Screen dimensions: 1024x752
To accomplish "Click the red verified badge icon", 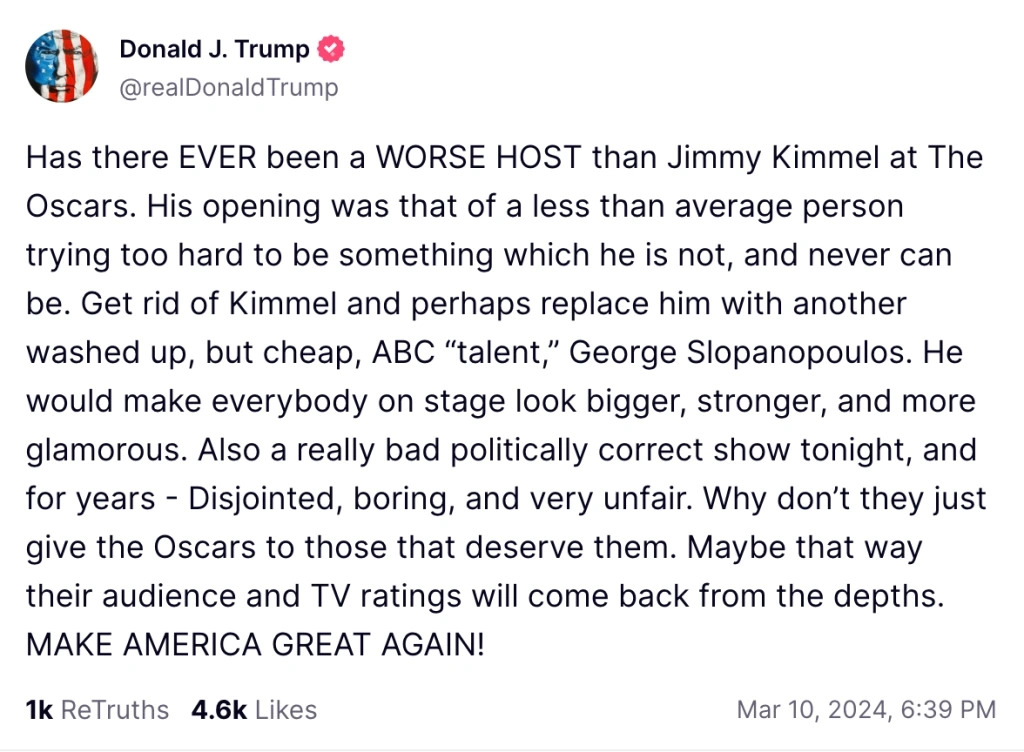I will coord(331,49).
